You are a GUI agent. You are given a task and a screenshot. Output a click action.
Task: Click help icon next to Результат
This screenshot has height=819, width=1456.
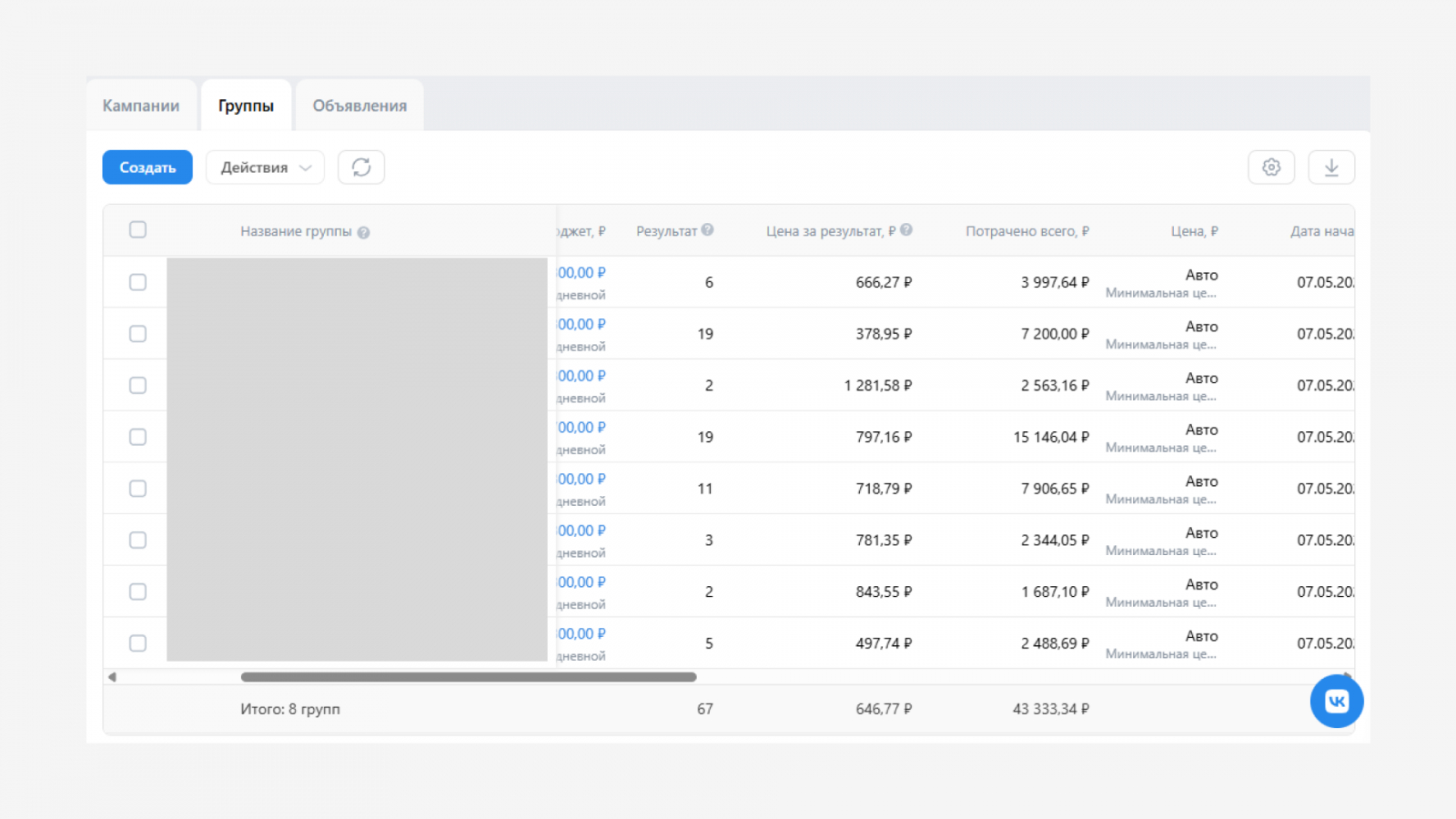(x=708, y=230)
